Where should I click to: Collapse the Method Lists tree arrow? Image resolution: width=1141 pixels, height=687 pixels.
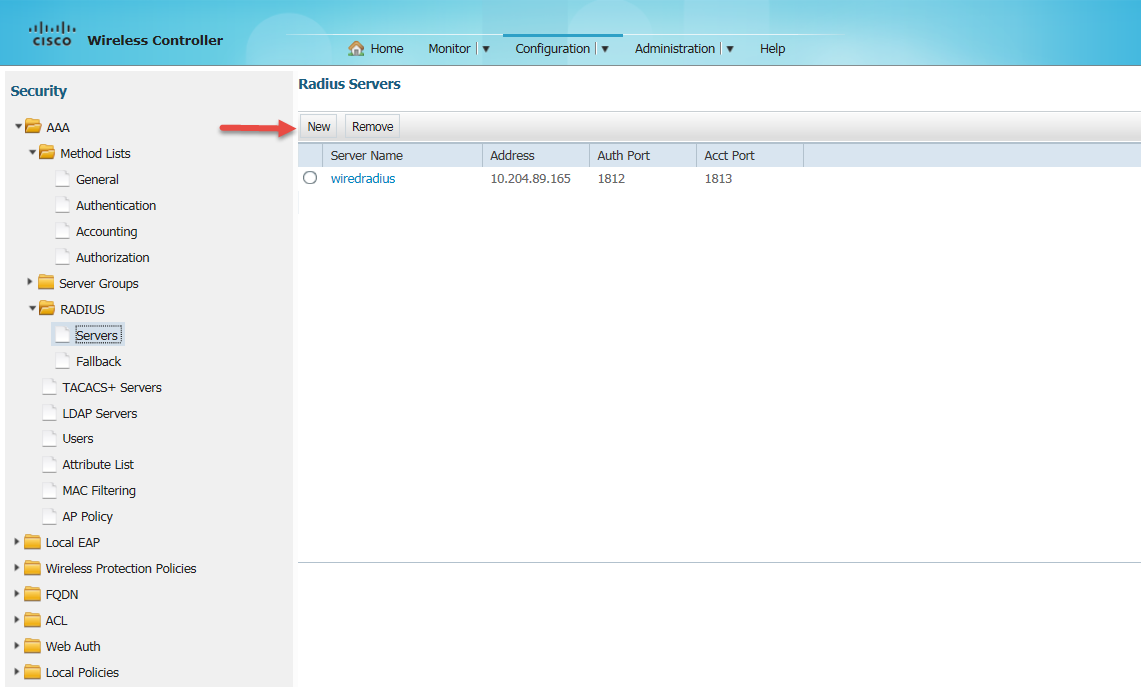coord(32,152)
